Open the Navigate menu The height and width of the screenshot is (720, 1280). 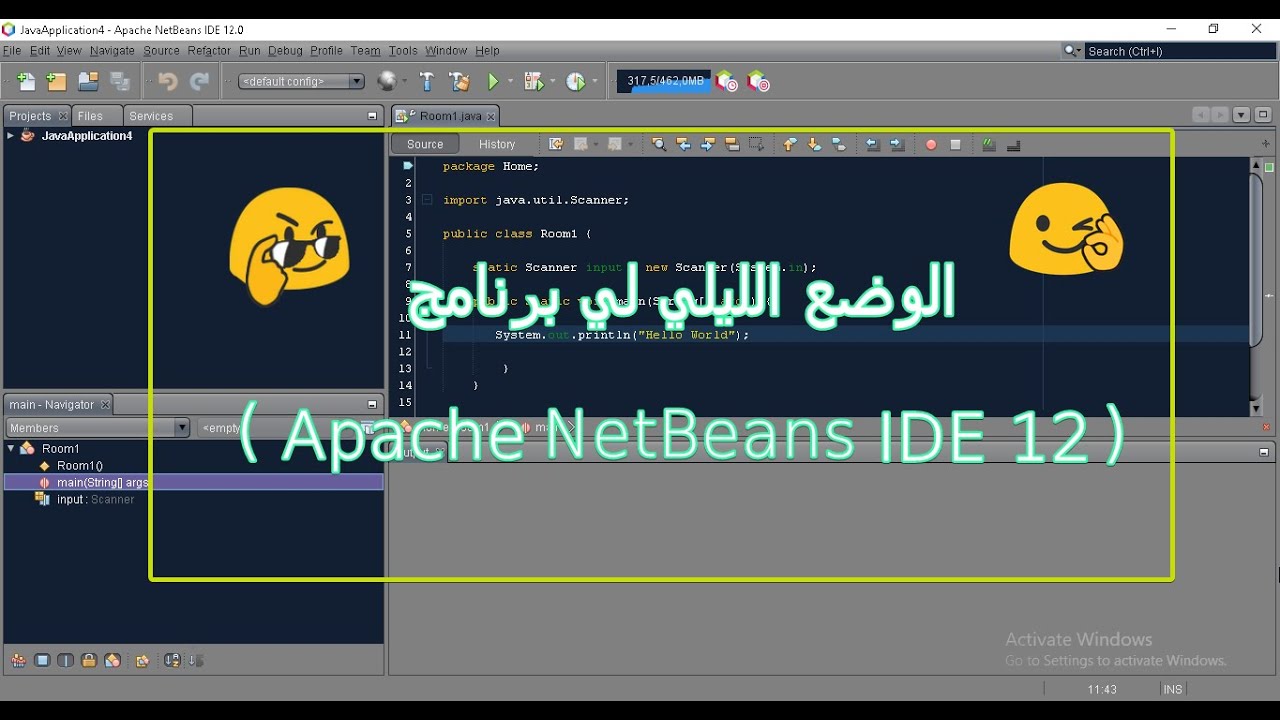pyautogui.click(x=112, y=51)
